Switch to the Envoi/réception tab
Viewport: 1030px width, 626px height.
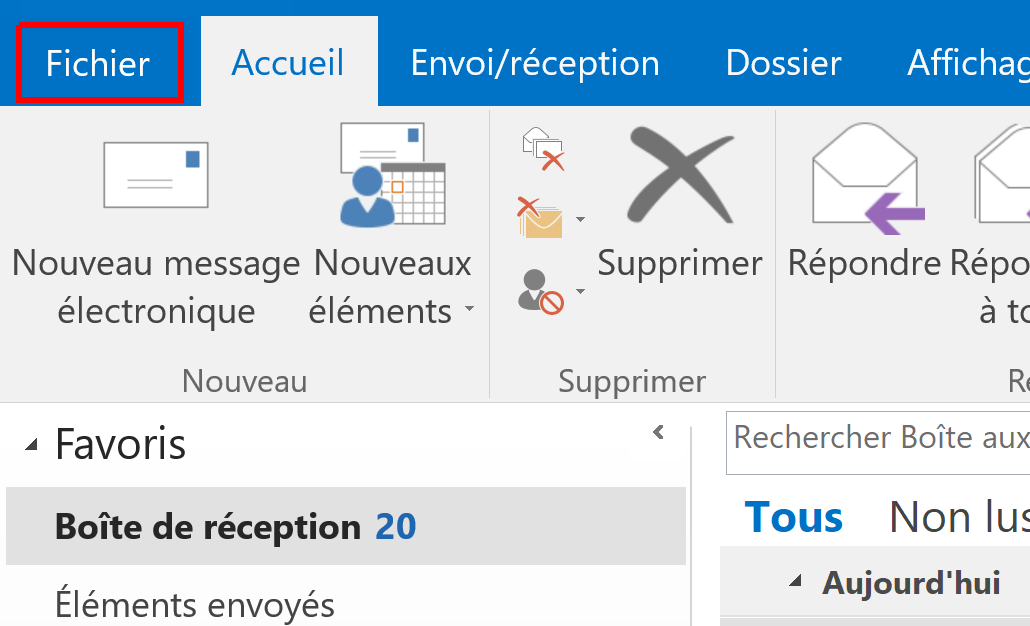[x=535, y=63]
